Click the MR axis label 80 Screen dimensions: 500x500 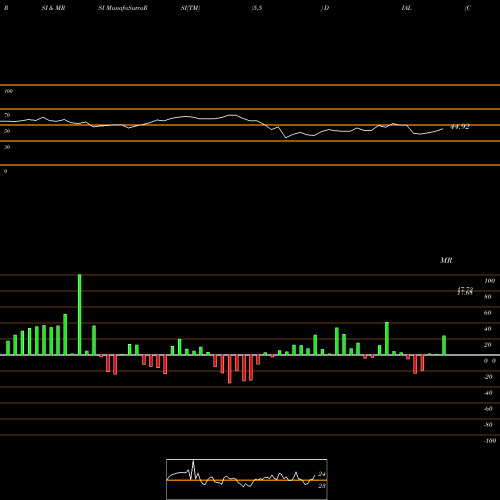[x=488, y=297]
